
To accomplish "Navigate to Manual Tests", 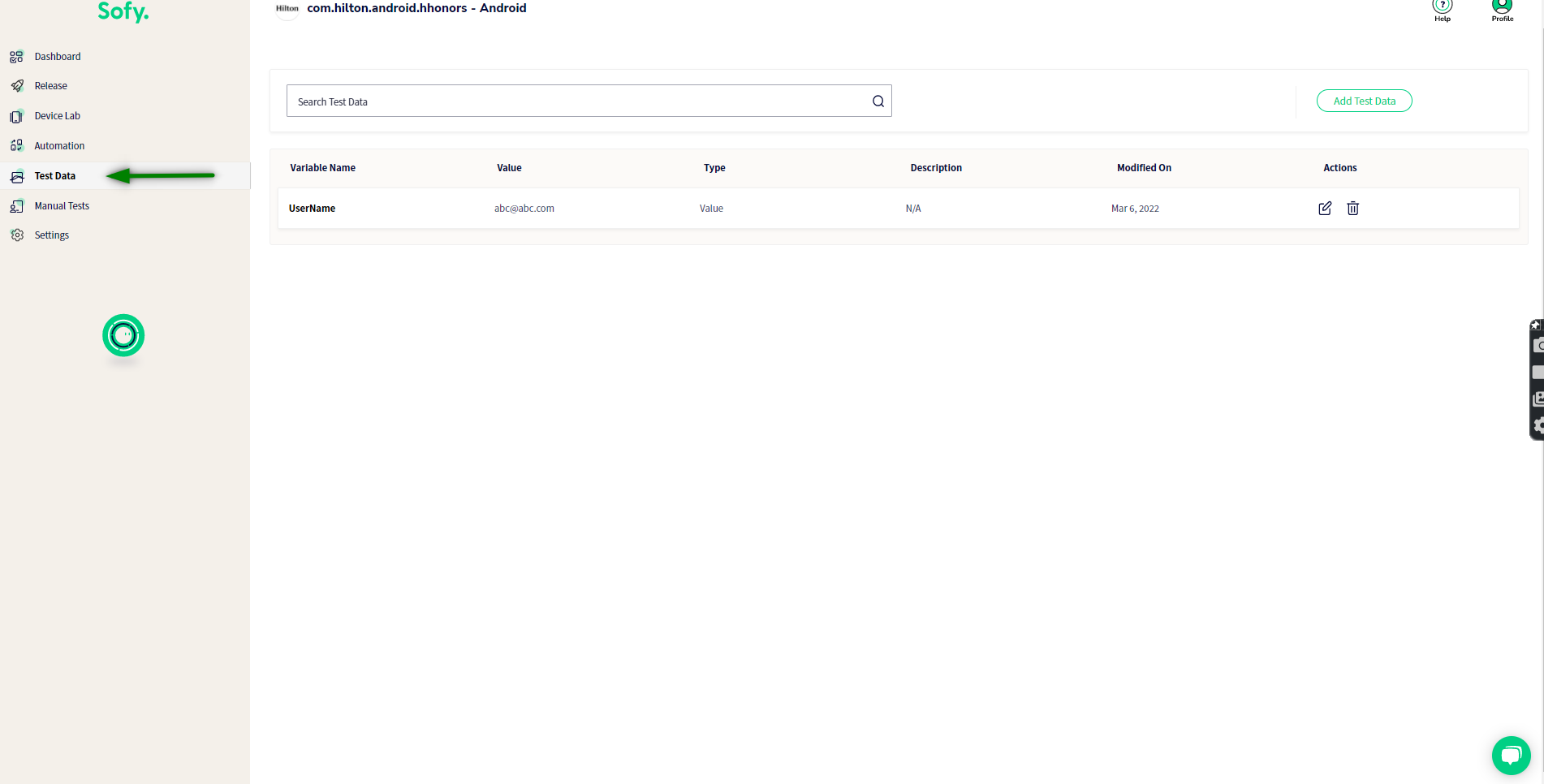I will (x=62, y=206).
